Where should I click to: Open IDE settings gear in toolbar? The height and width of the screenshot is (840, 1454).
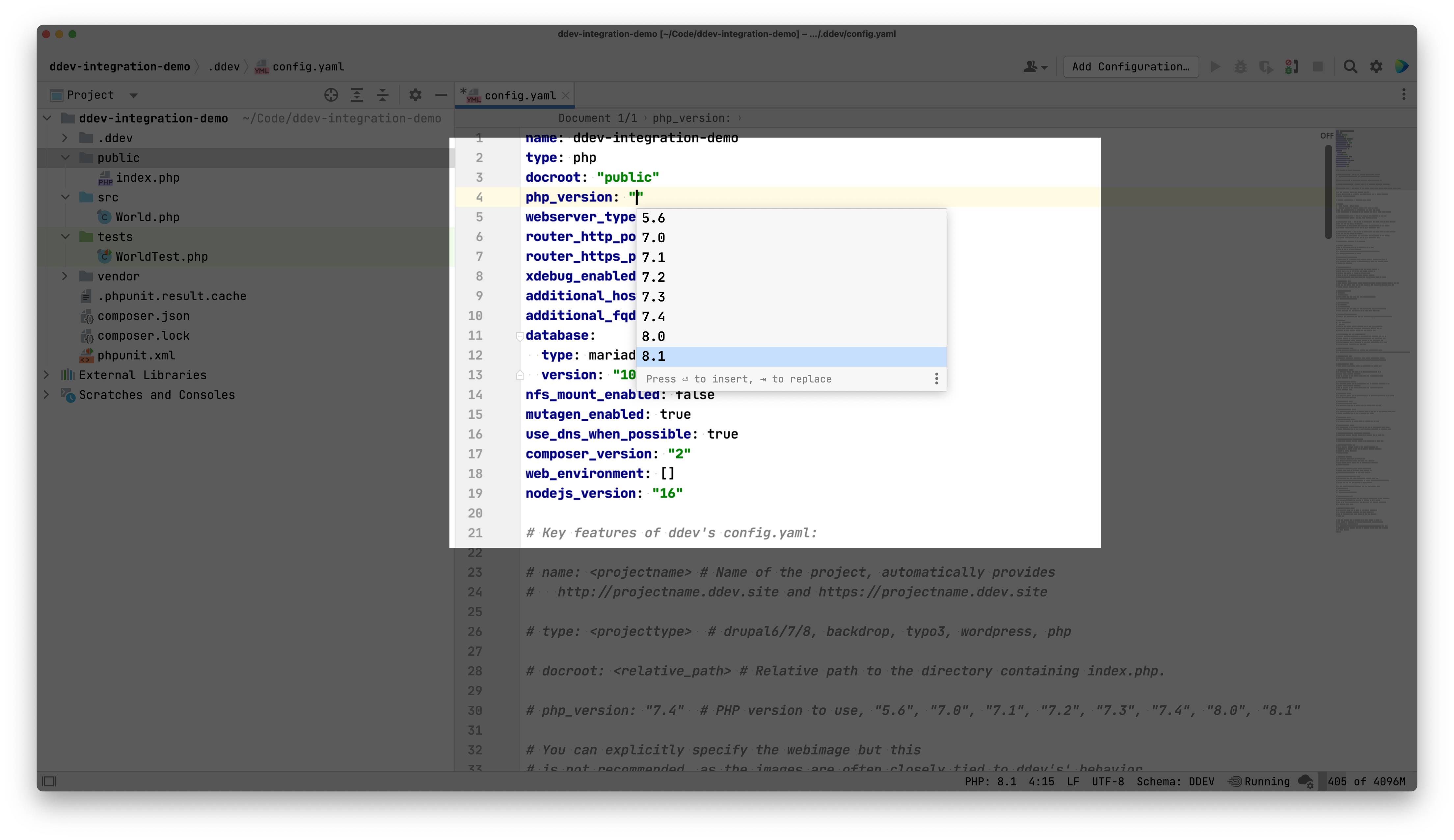tap(1376, 67)
